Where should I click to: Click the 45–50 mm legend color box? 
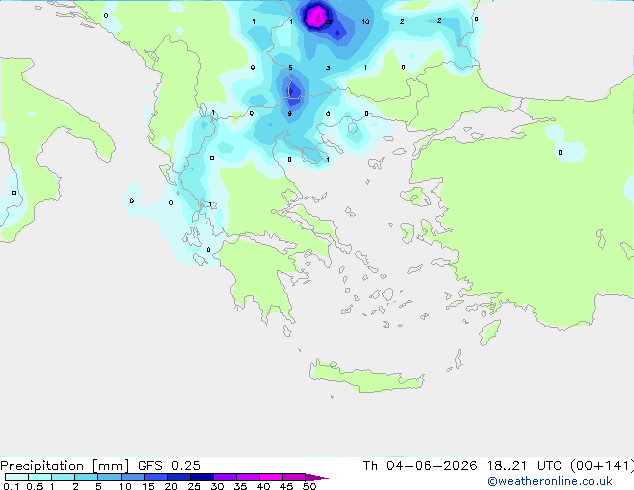pos(294,477)
